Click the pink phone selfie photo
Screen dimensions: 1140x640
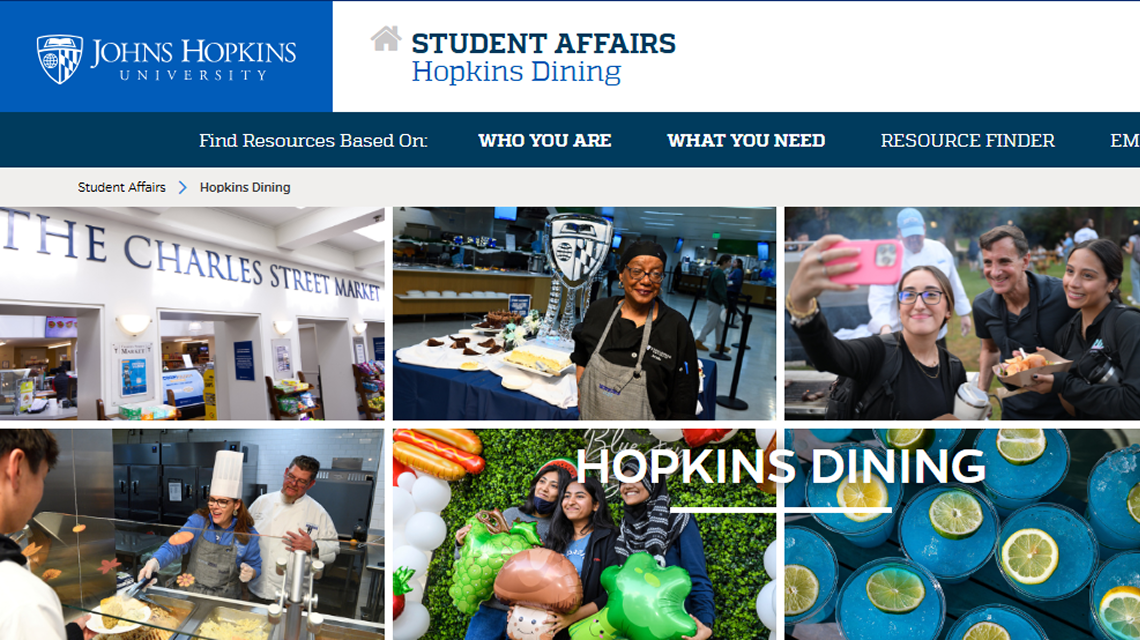pos(962,313)
